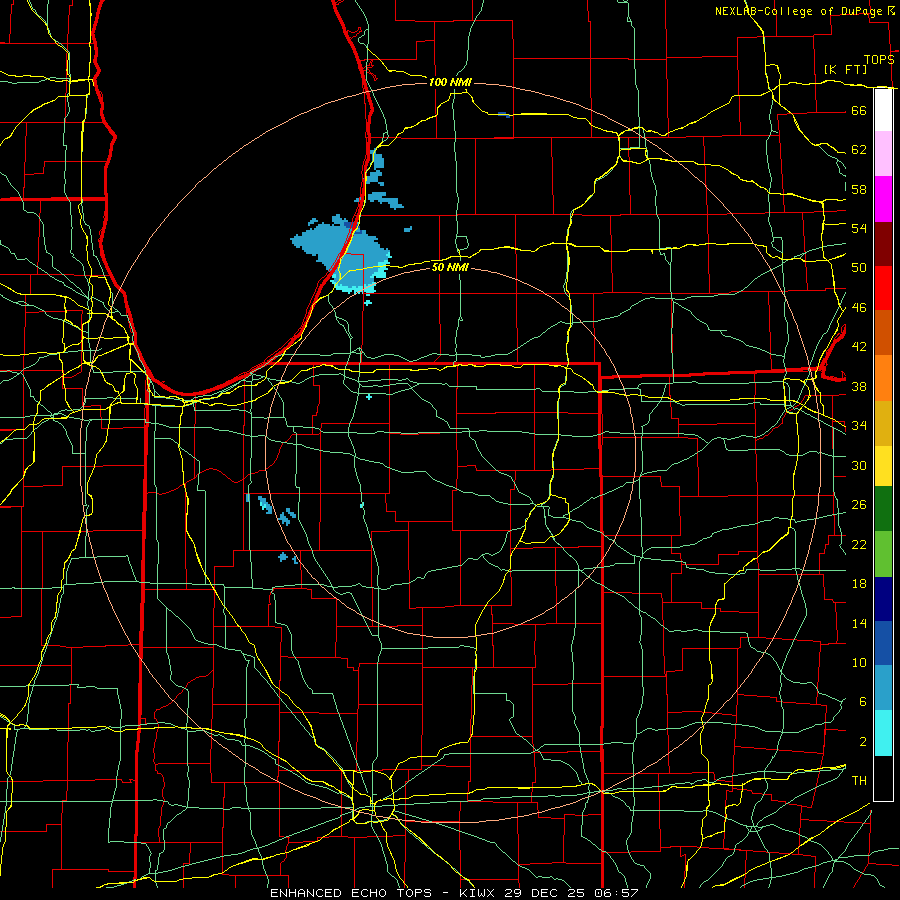The image size is (900, 900).
Task: Click the 50 NMI range ring label
Action: (450, 267)
